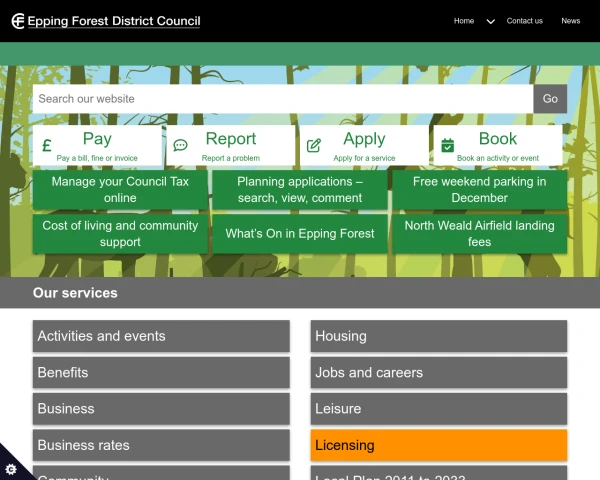
Task: Click the pound sign Pay icon
Action: [x=46, y=146]
